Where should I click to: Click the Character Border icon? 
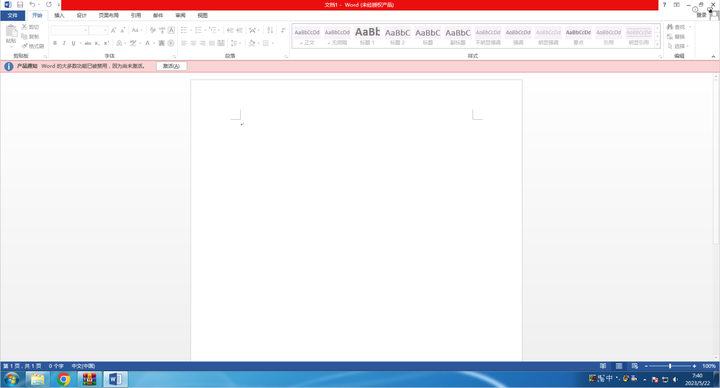pos(171,30)
